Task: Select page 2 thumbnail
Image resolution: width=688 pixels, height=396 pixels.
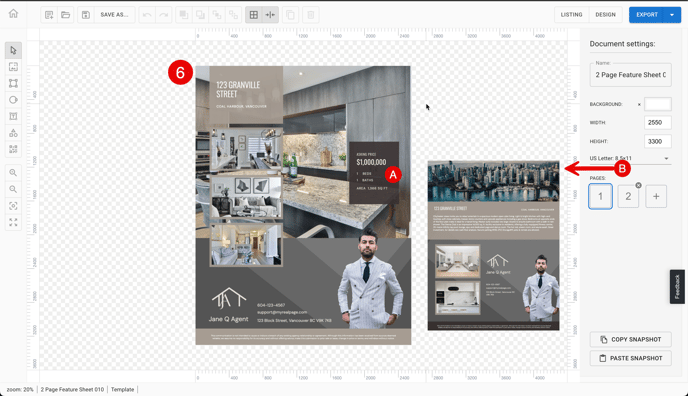Action: pos(628,196)
